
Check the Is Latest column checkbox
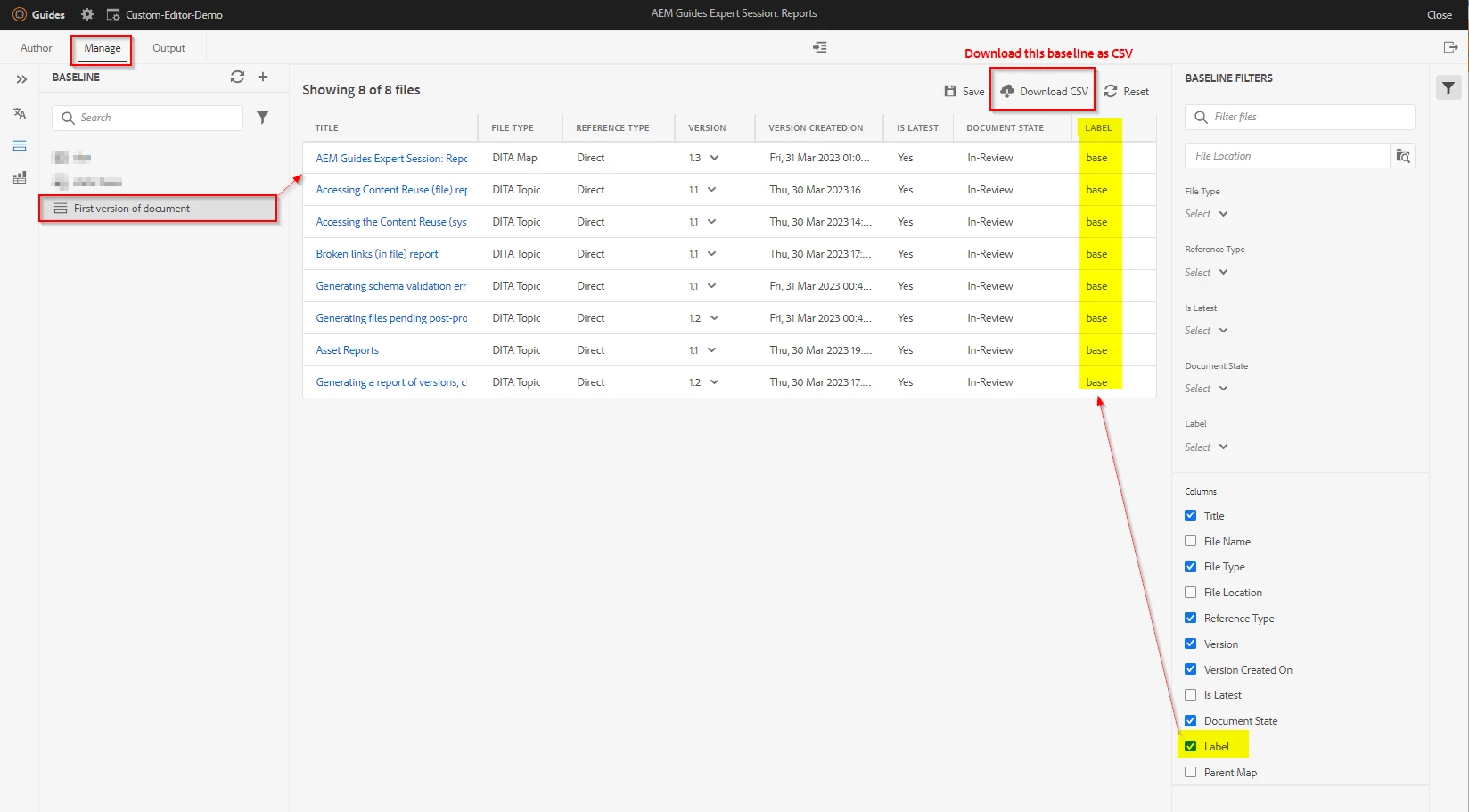[1190, 695]
